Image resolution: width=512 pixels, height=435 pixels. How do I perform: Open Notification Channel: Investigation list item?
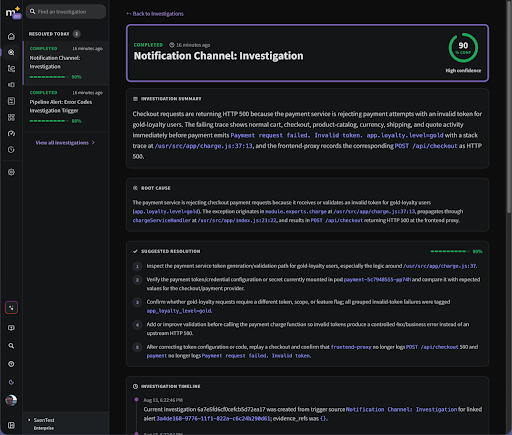click(x=66, y=63)
